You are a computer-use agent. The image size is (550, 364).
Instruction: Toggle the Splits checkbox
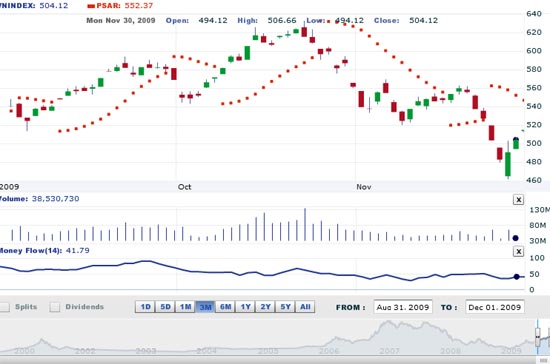click(4, 307)
